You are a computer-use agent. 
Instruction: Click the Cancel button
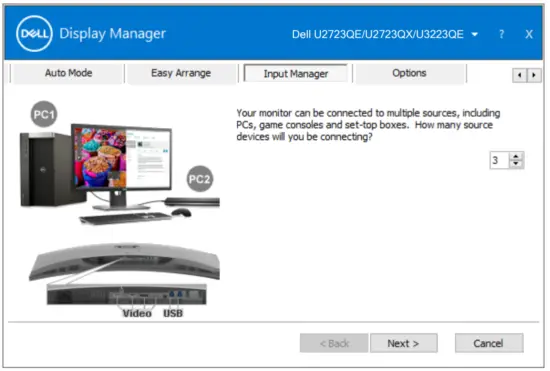click(489, 343)
